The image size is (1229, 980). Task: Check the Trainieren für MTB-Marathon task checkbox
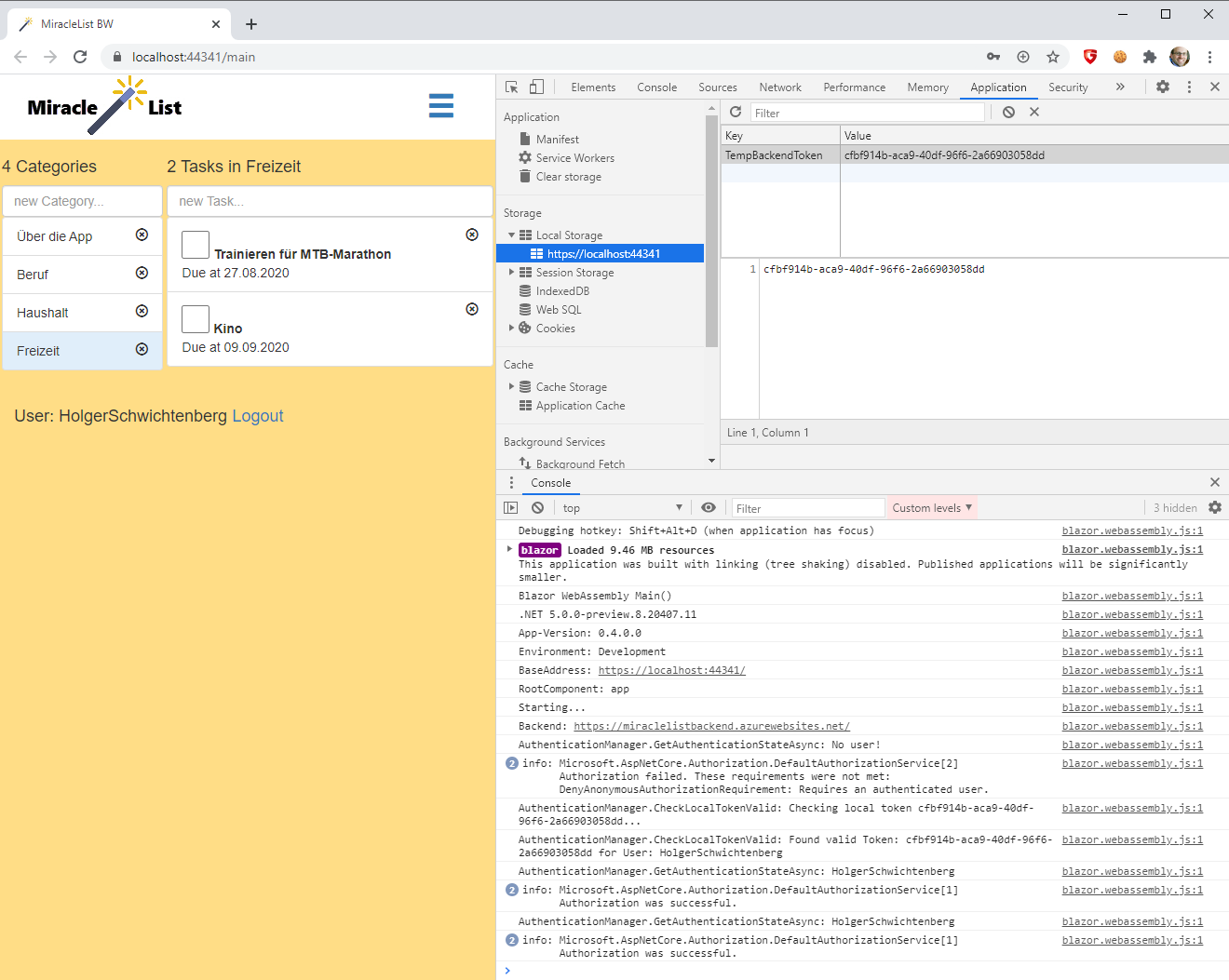coord(196,245)
